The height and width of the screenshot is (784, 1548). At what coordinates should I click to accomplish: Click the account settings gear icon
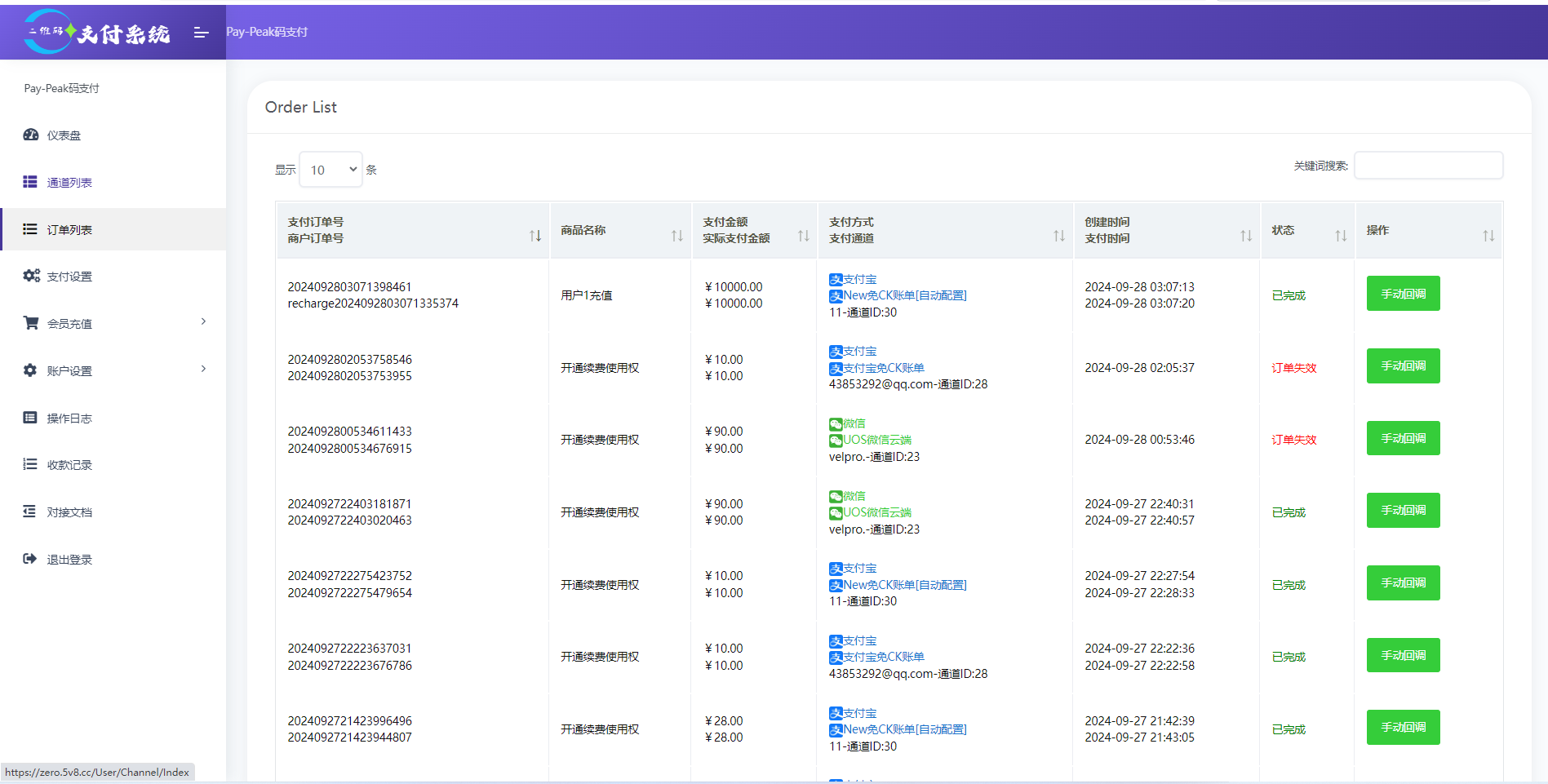pyautogui.click(x=30, y=370)
